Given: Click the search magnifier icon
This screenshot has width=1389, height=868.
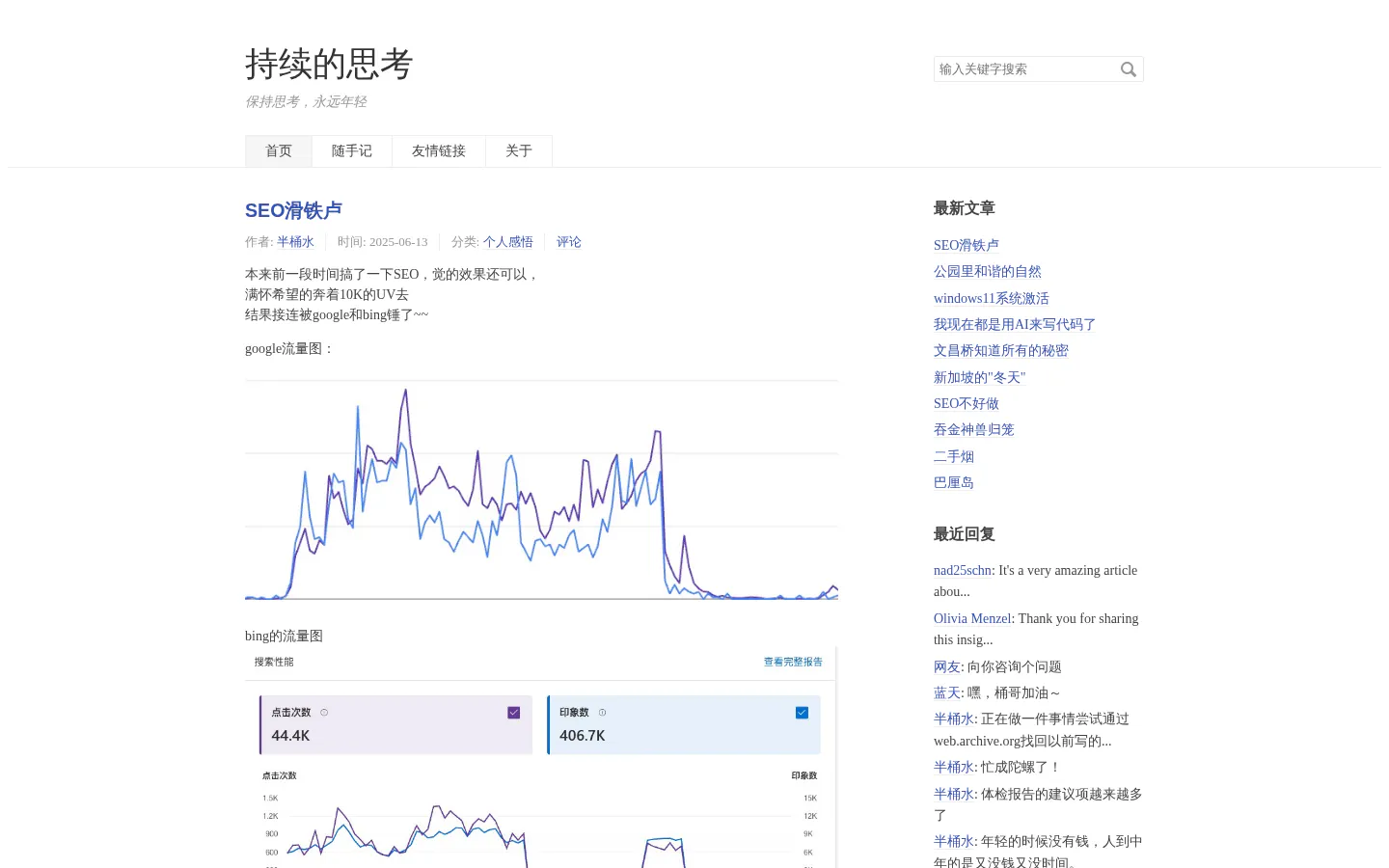Looking at the screenshot, I should click(x=1128, y=69).
